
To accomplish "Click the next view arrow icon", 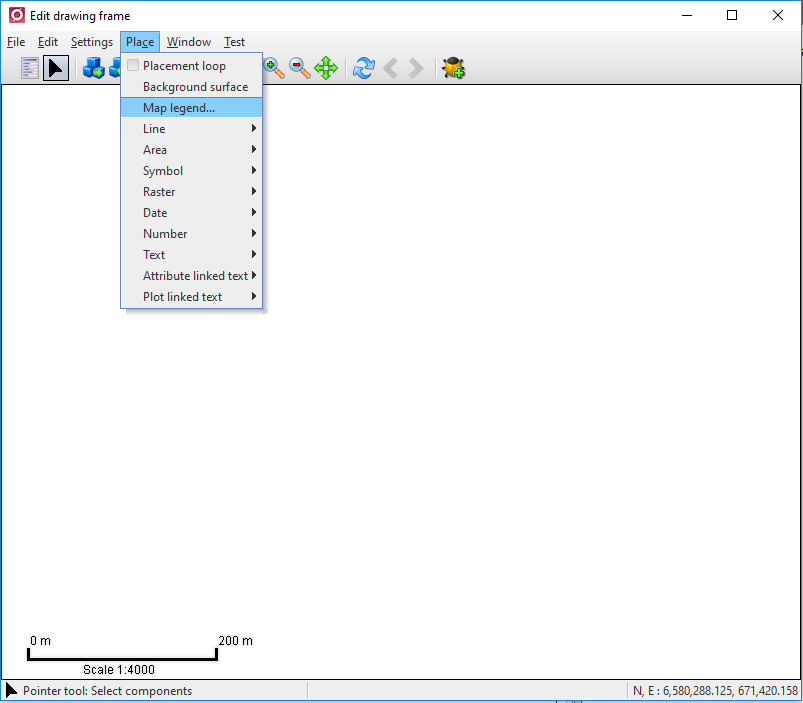I will (x=416, y=68).
